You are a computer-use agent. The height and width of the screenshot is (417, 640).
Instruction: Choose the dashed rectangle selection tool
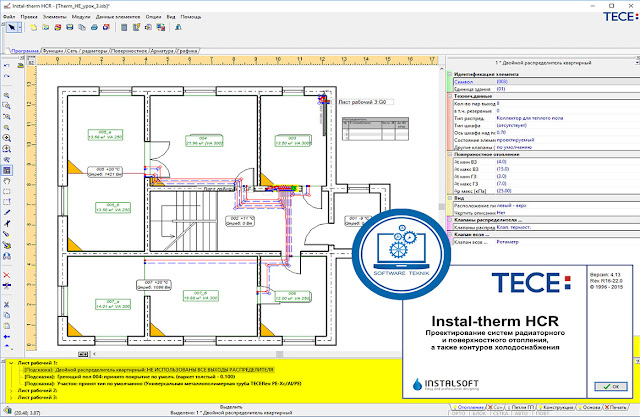tap(7, 191)
